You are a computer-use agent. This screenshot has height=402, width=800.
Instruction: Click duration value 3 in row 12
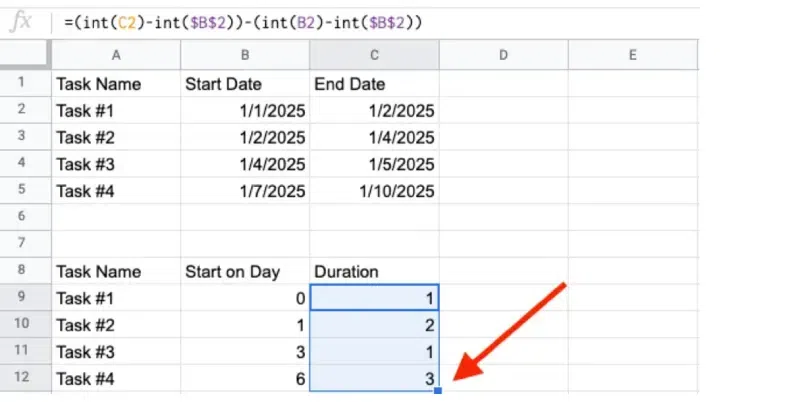[x=374, y=378]
